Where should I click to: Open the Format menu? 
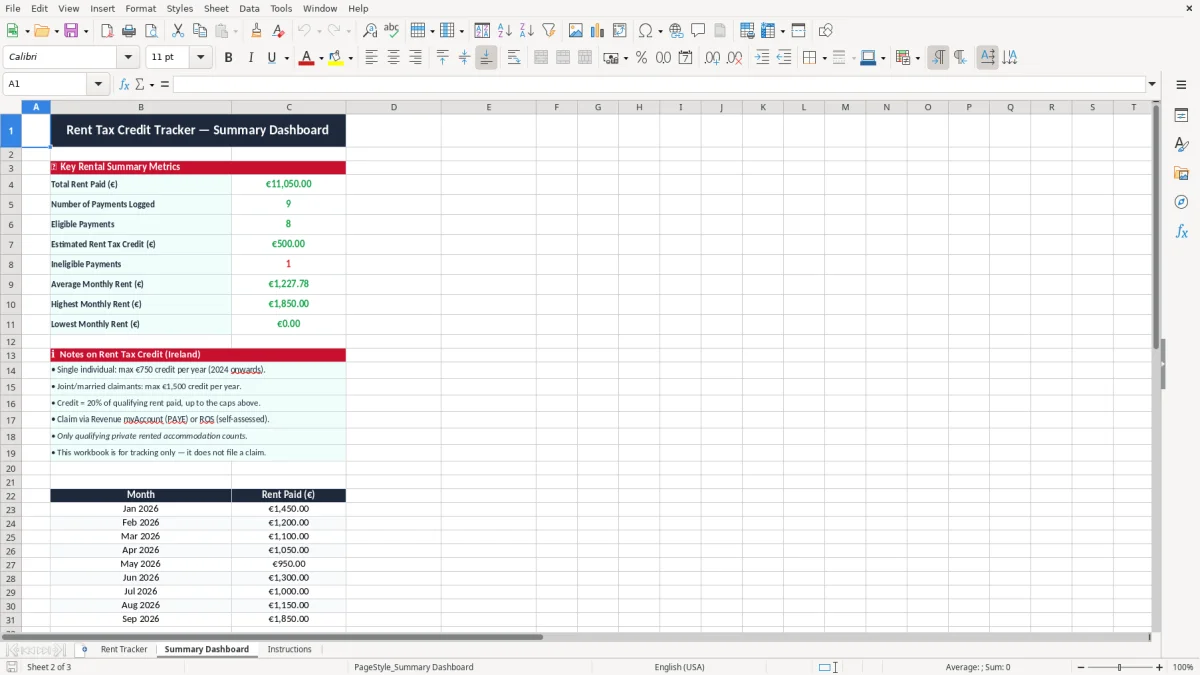click(x=141, y=8)
